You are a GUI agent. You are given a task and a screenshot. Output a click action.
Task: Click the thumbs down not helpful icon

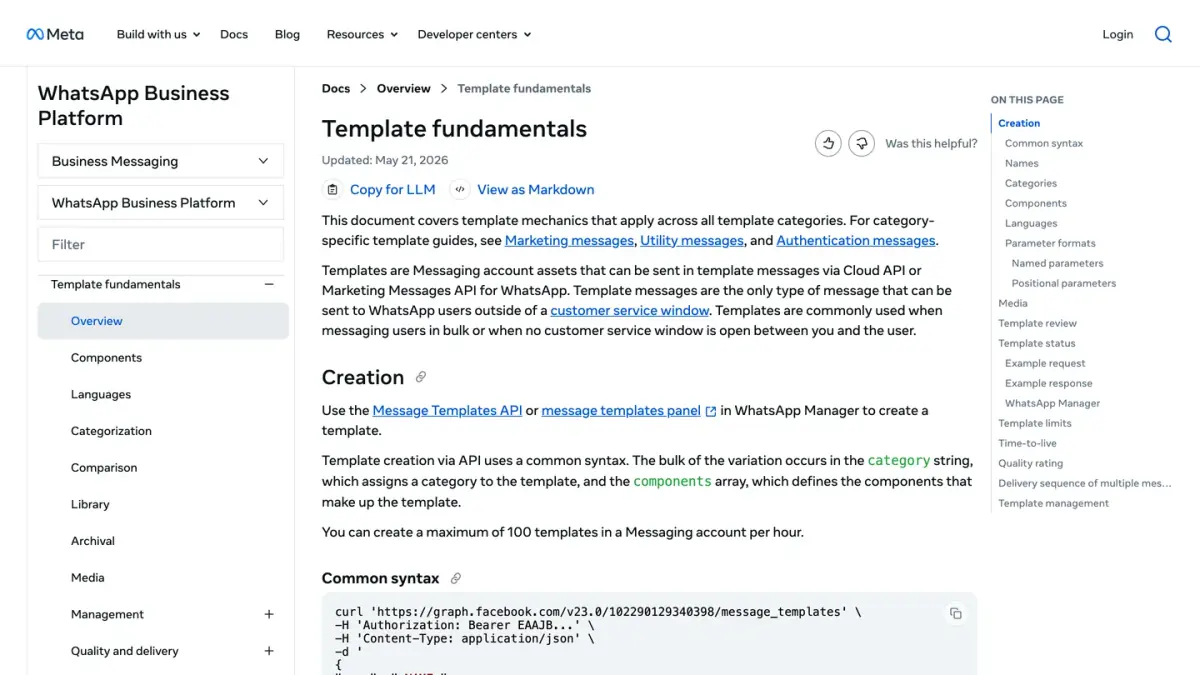point(862,143)
